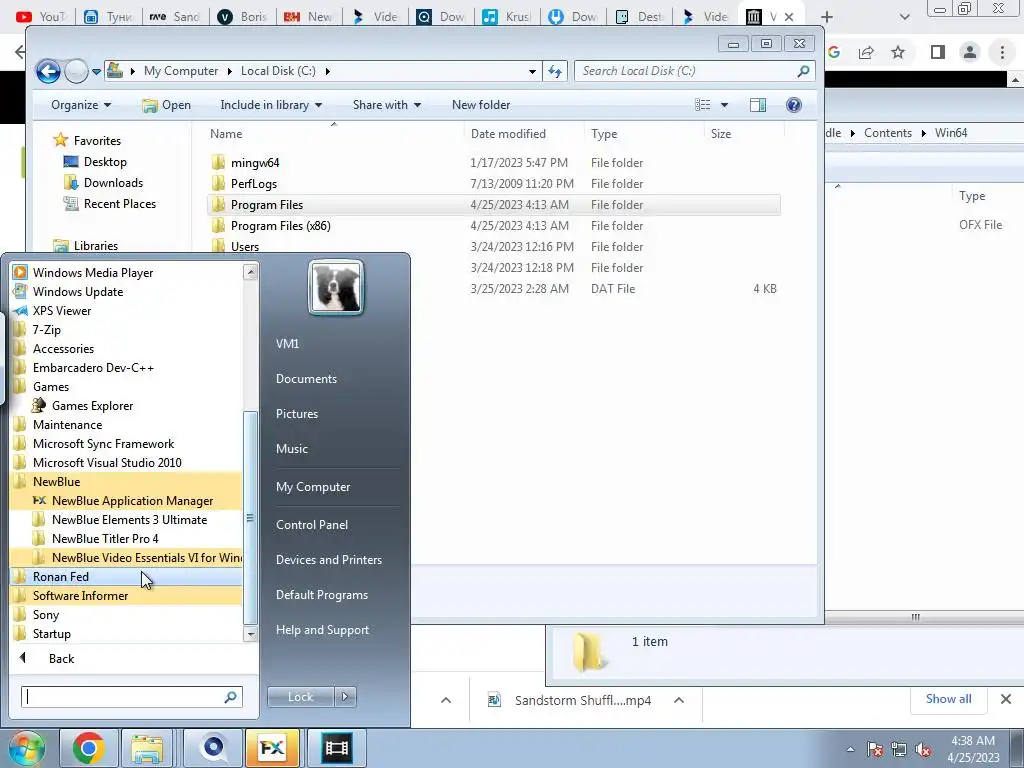Change view icon in Explorer toolbar

tap(703, 105)
